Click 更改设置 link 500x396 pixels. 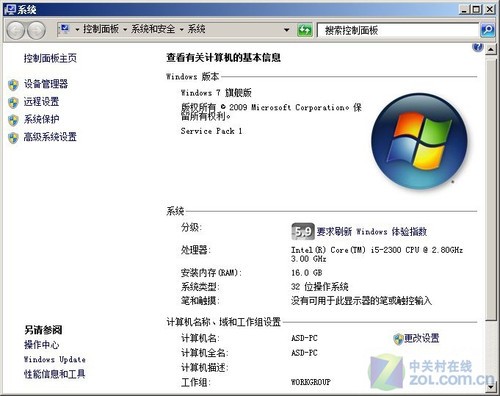(x=422, y=338)
